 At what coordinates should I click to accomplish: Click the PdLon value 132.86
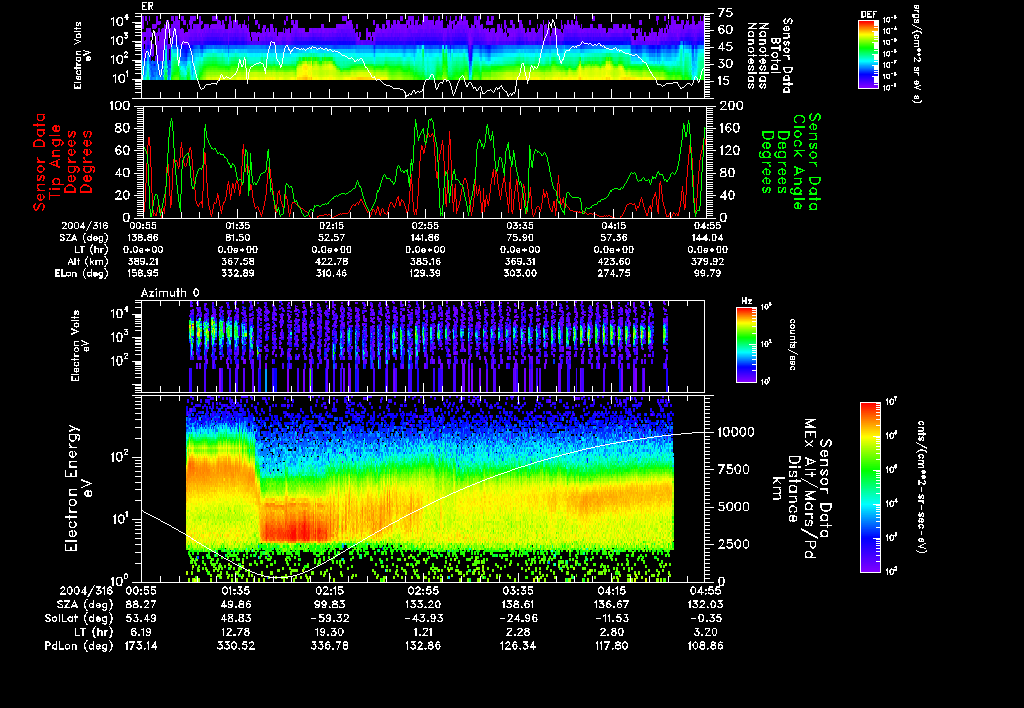tap(423, 646)
